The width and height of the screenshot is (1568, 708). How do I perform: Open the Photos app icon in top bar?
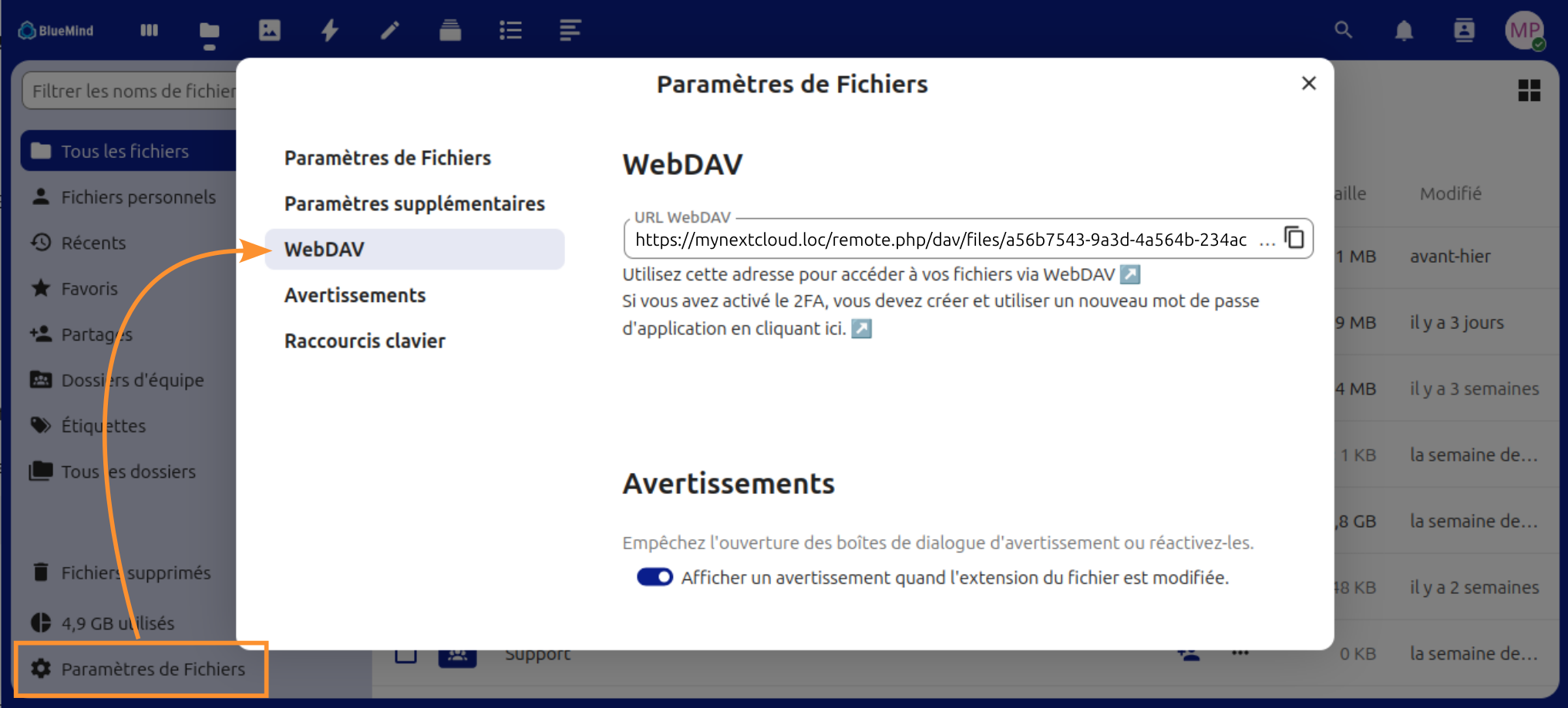[x=269, y=30]
